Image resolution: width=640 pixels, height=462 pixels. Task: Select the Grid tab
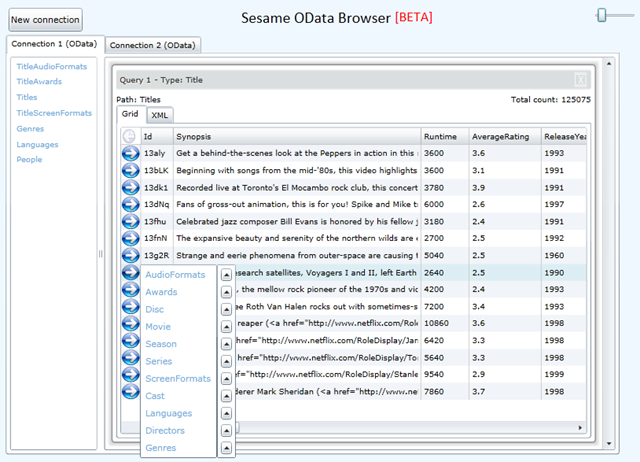[130, 114]
